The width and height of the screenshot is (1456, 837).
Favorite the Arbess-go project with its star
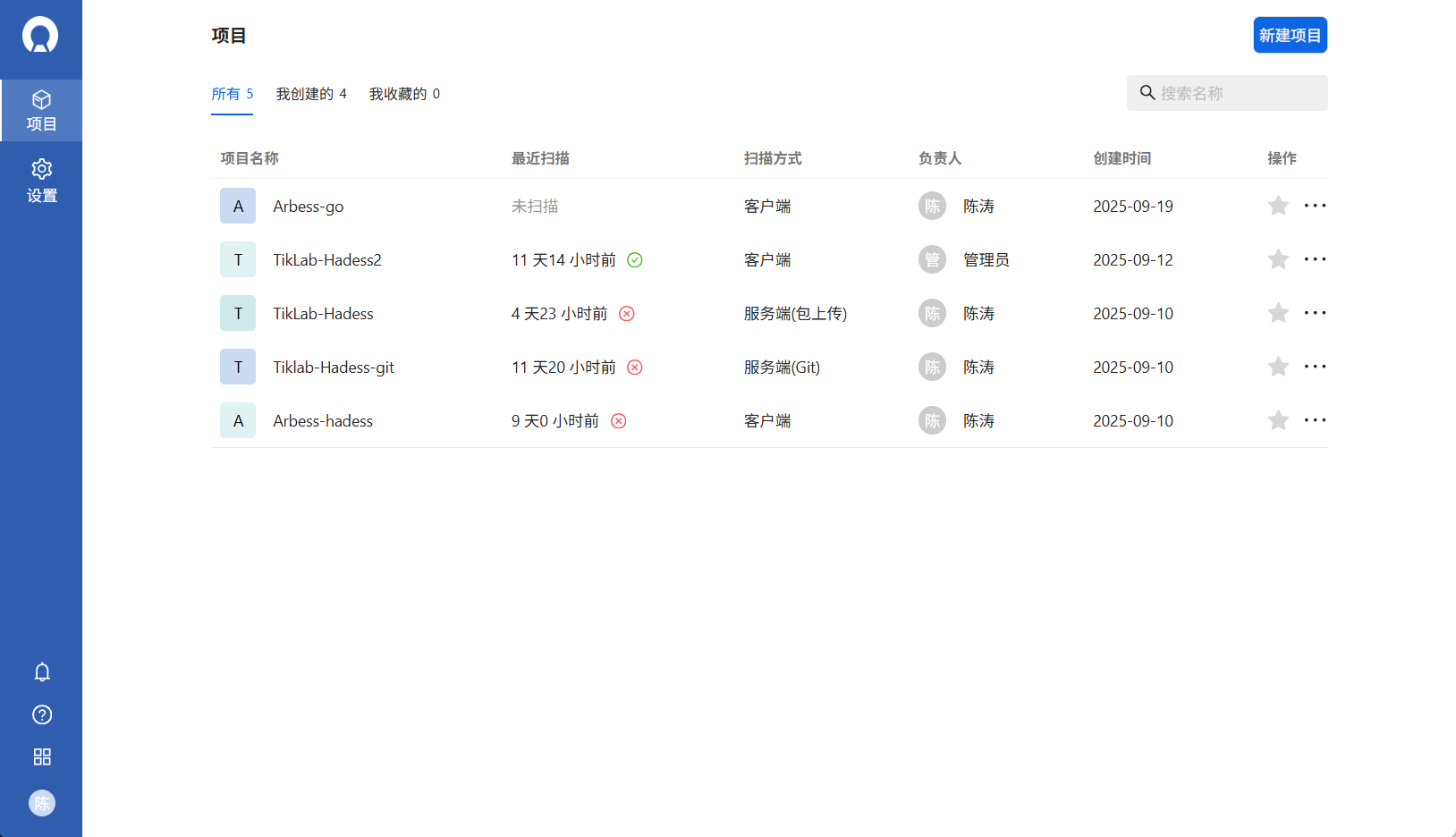tap(1278, 206)
